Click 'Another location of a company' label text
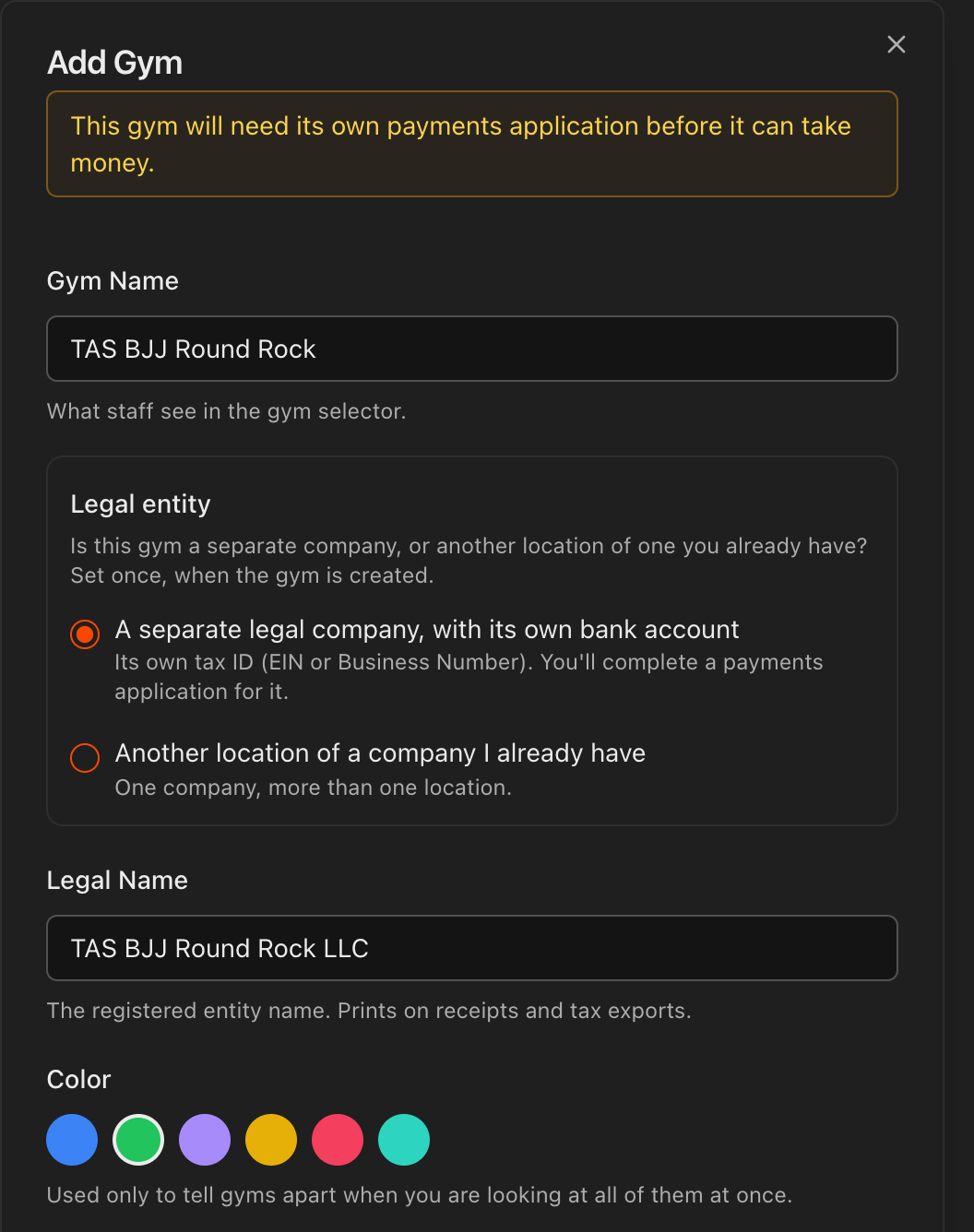The width and height of the screenshot is (974, 1232). tap(380, 753)
